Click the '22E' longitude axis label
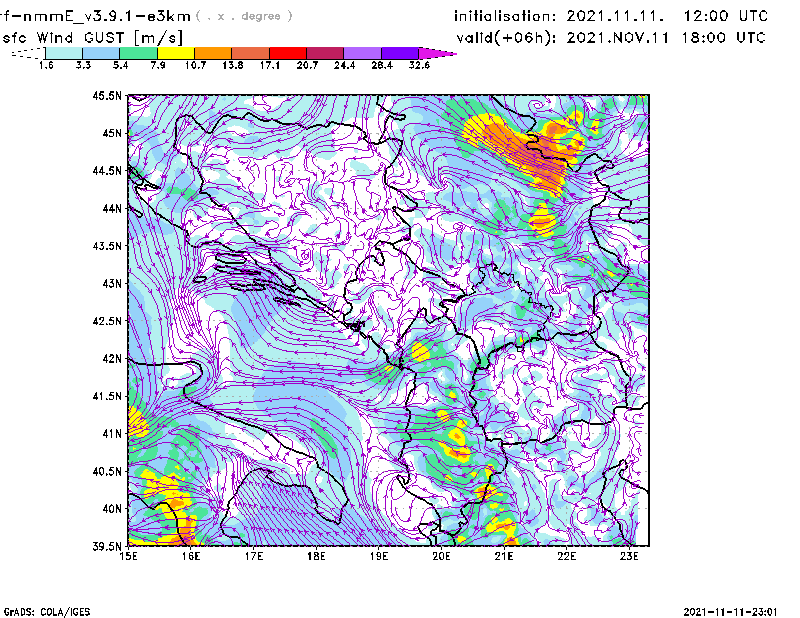This screenshot has height=618, width=800. 567,556
